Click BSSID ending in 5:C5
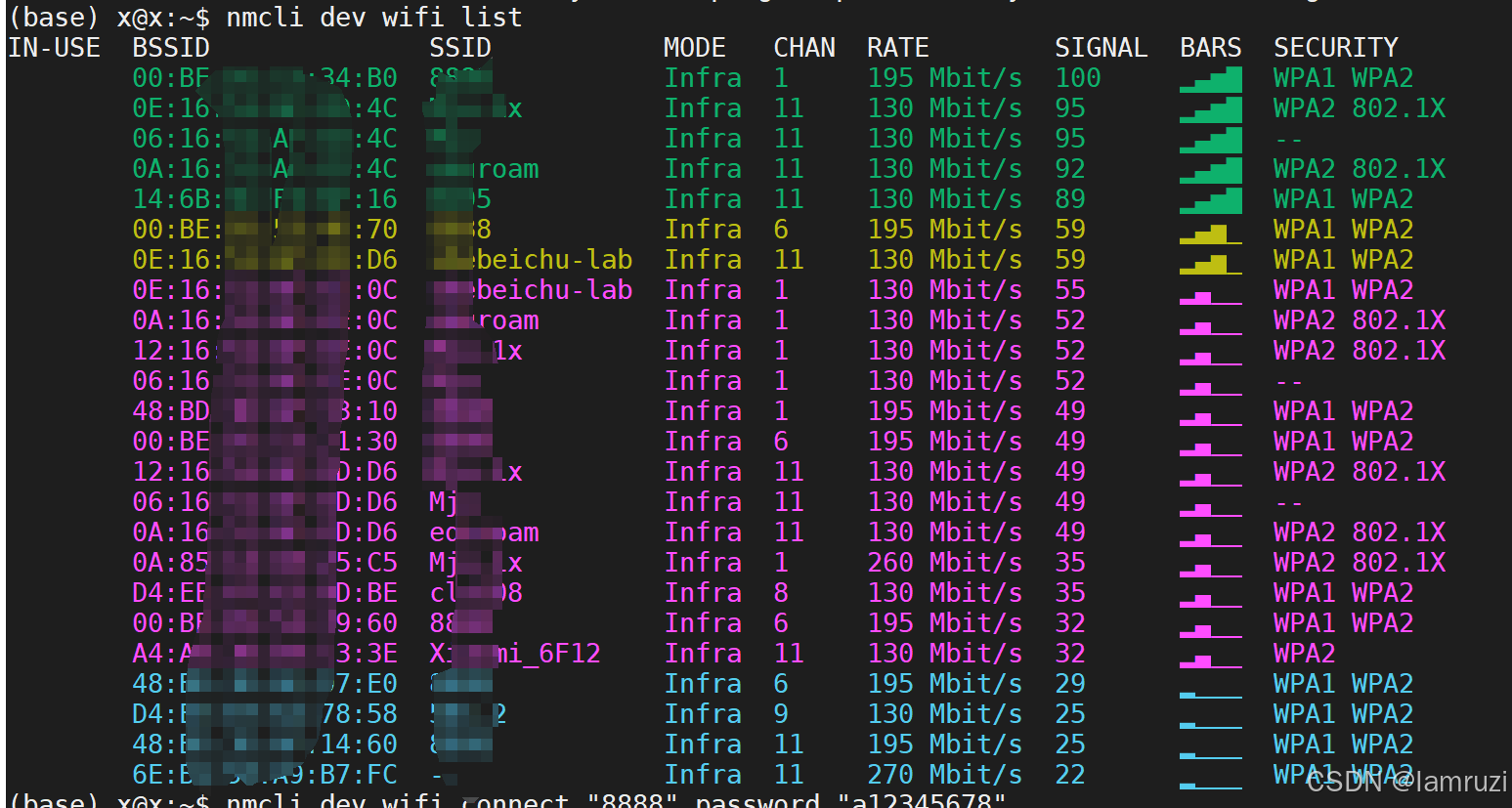Viewport: 1512px width, 808px height. pos(265,563)
